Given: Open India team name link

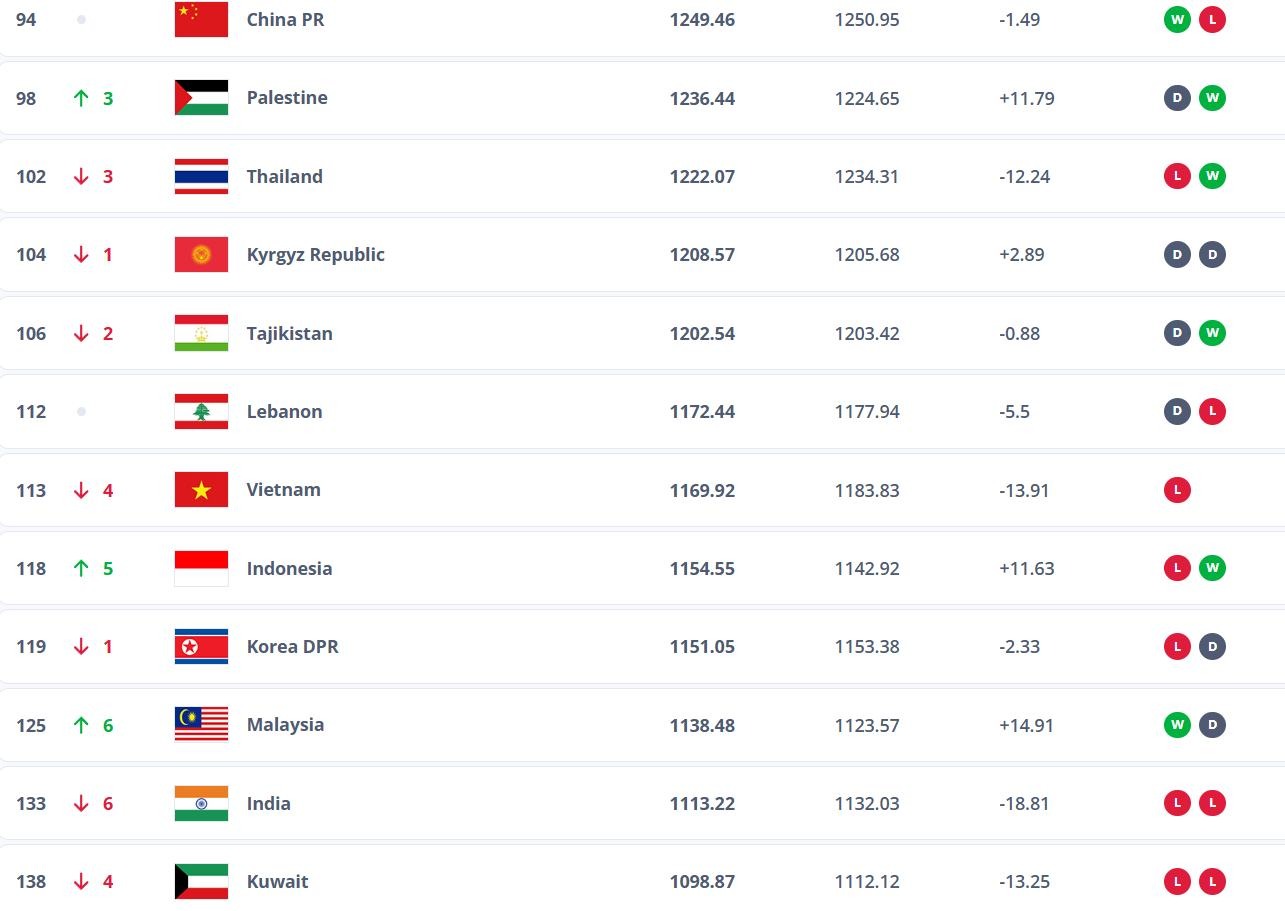Looking at the screenshot, I should 269,803.
